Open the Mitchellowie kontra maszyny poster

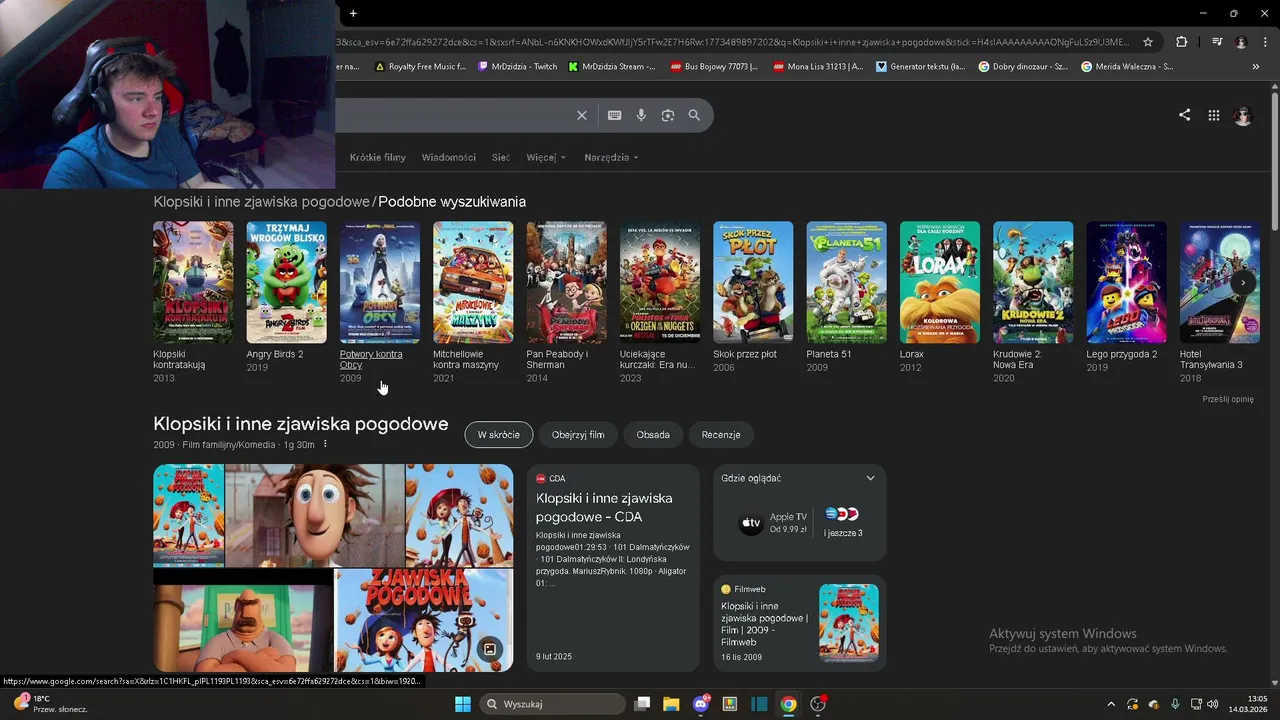(x=473, y=282)
